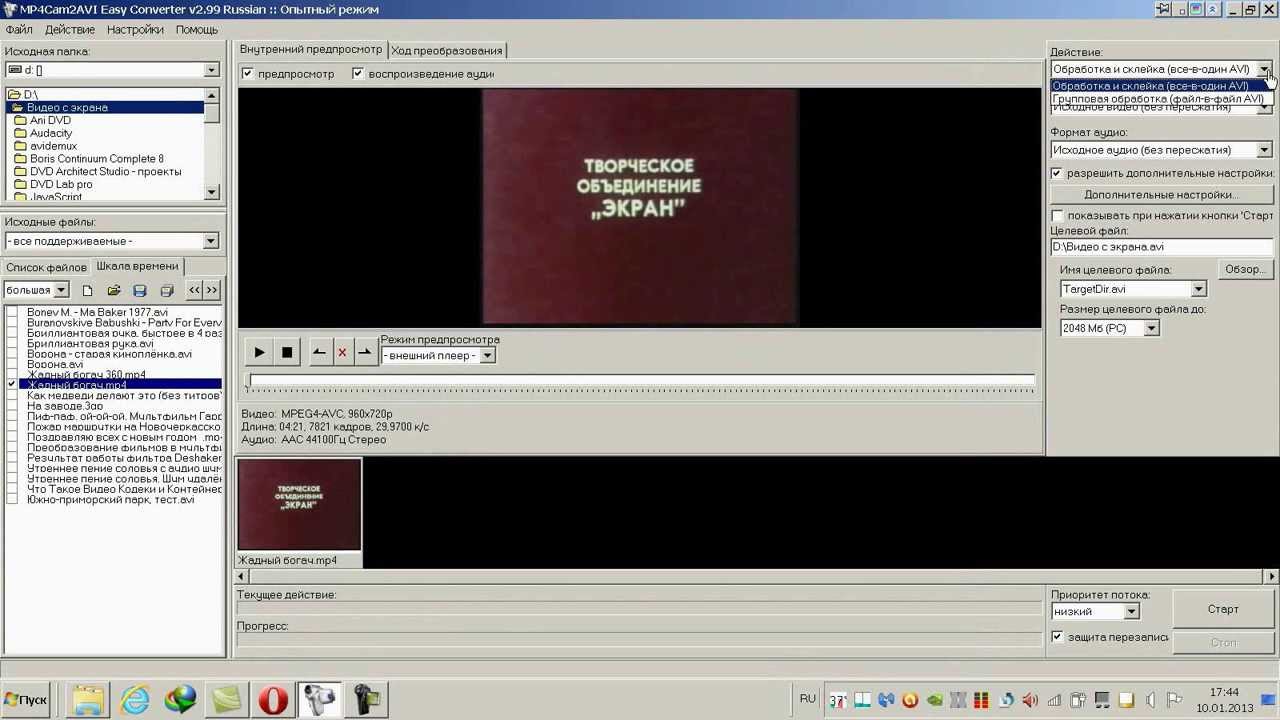
Task: Switch to Список файлов tab
Action: (x=46, y=267)
